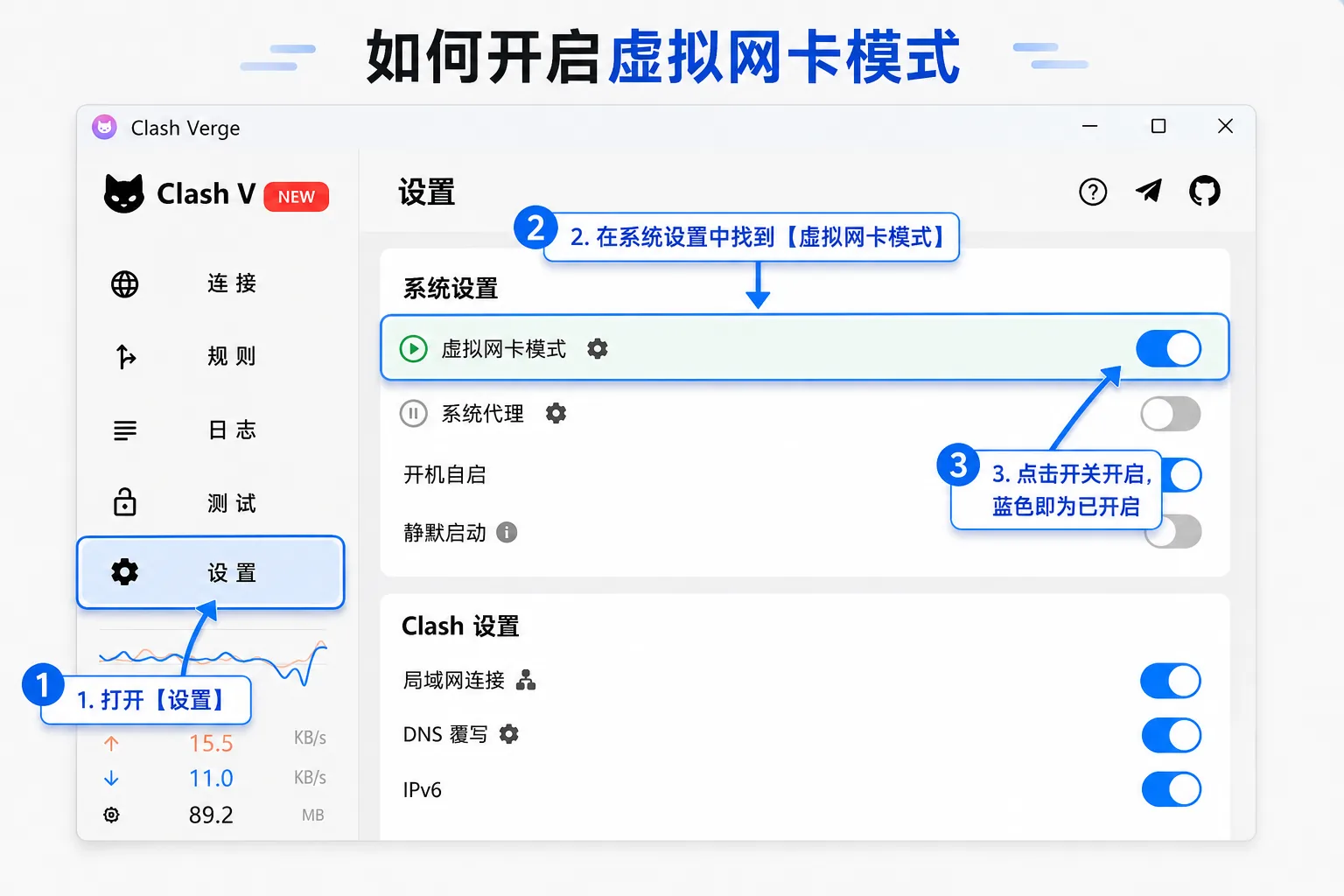Enable the 系统代理 switch
Screen dimensions: 1344x896
1171,414
